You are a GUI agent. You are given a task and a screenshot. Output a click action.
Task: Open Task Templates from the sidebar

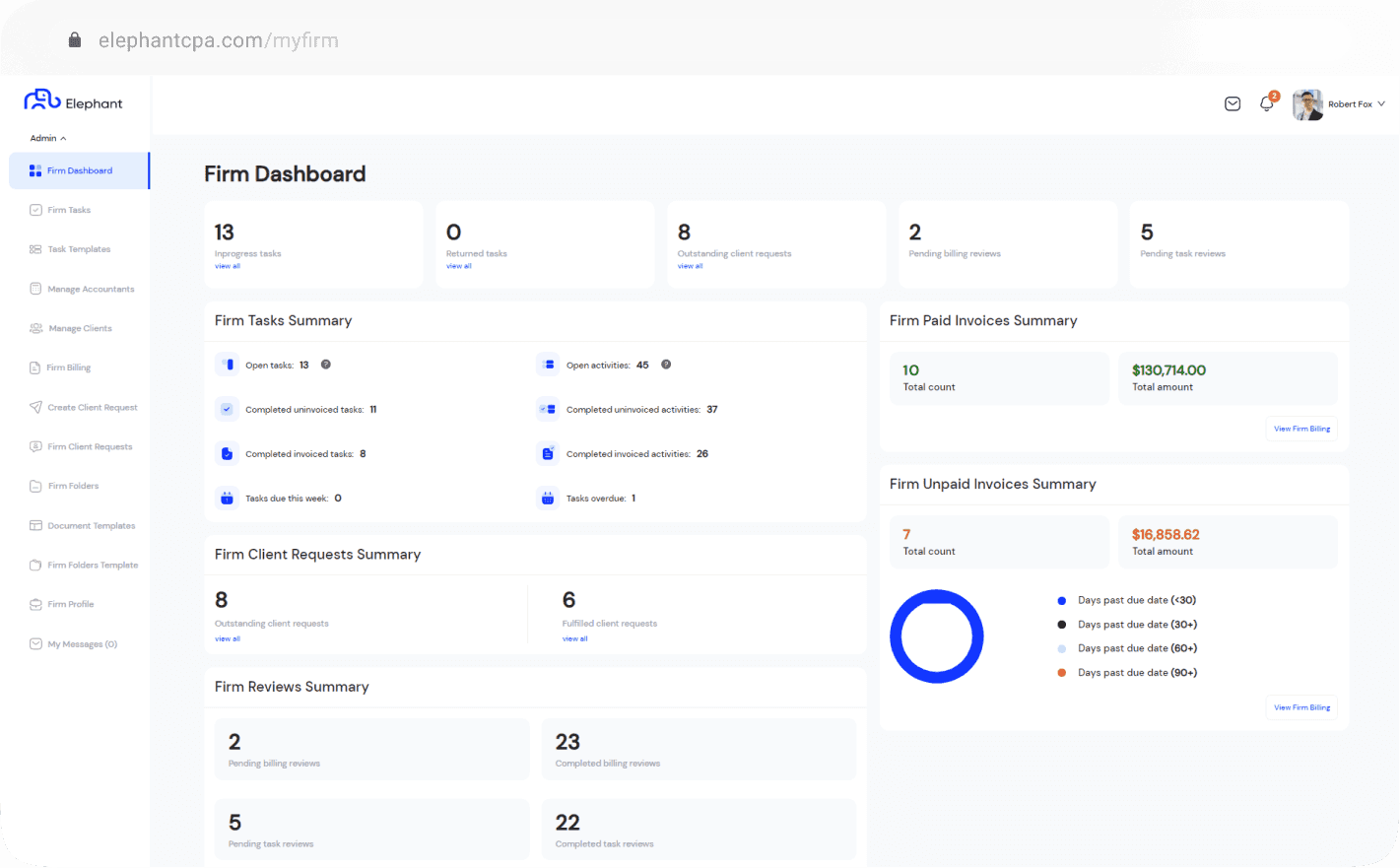point(79,249)
